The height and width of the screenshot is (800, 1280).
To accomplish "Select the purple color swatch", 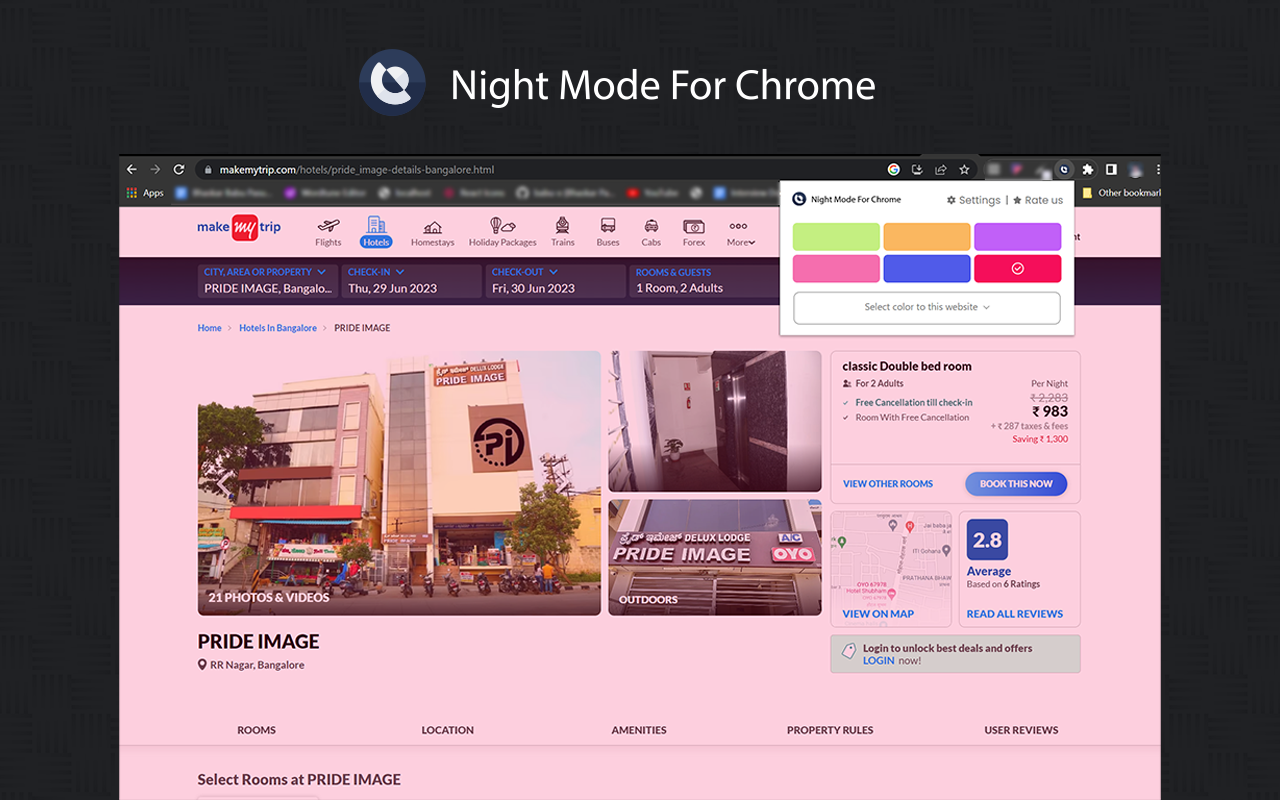I will (1017, 236).
